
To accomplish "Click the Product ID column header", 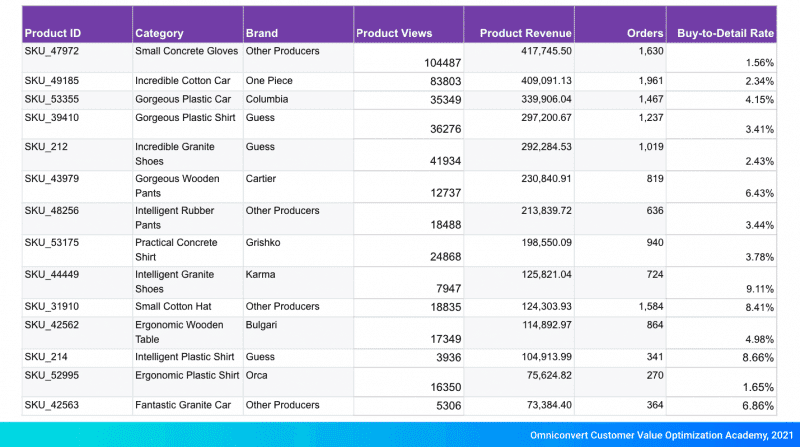I will point(53,33).
